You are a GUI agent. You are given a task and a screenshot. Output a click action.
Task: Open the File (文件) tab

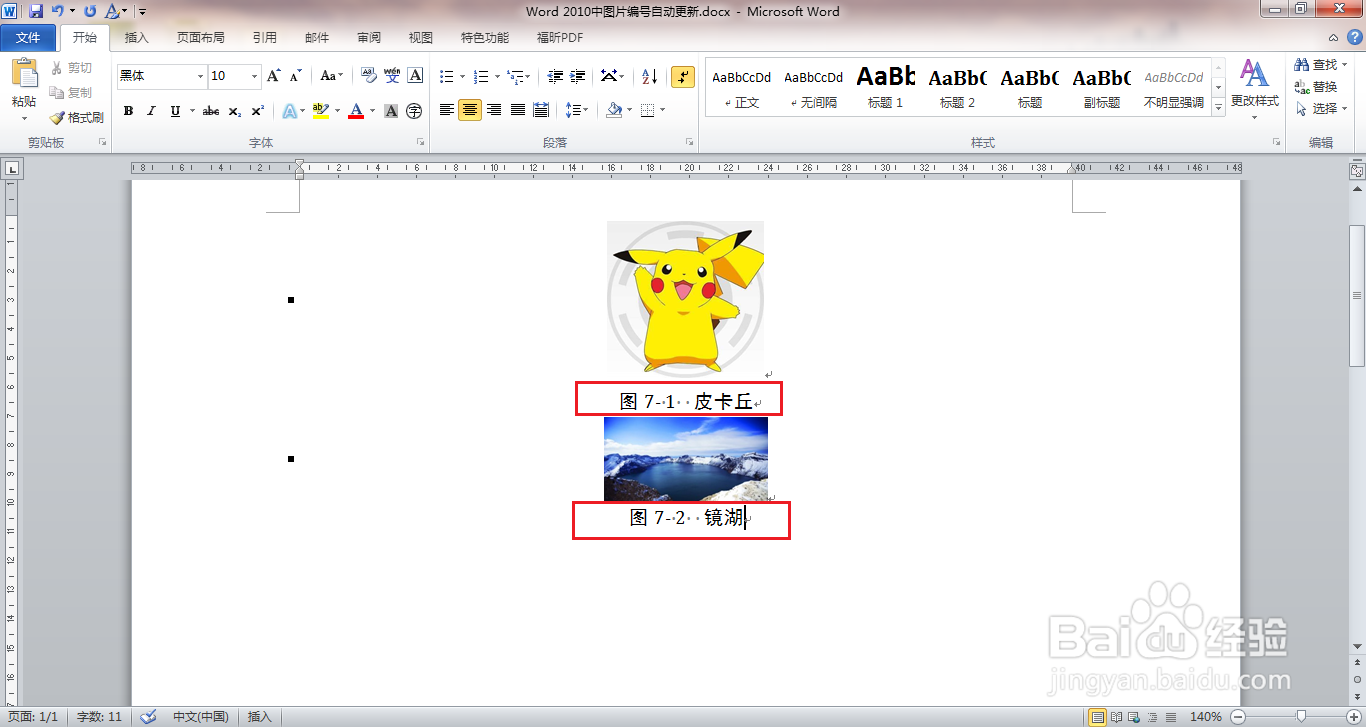tap(29, 38)
